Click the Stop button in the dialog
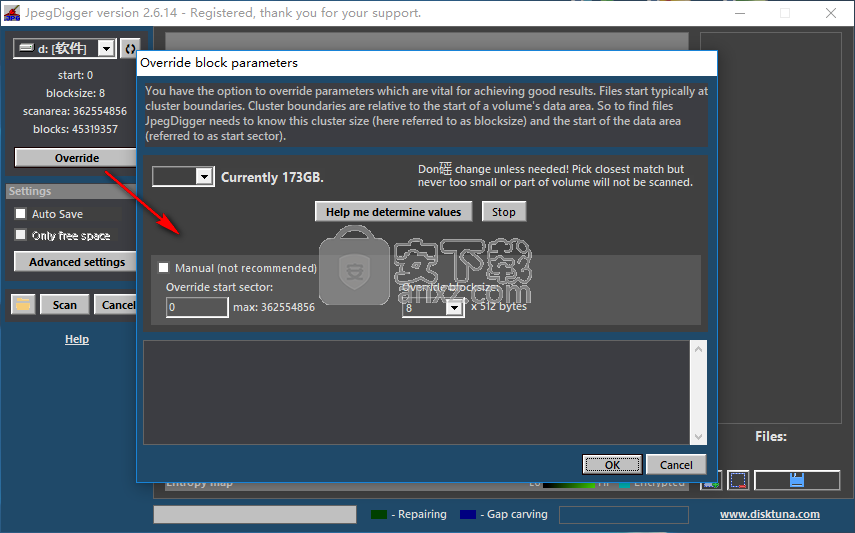The width and height of the screenshot is (855, 533). (503, 212)
